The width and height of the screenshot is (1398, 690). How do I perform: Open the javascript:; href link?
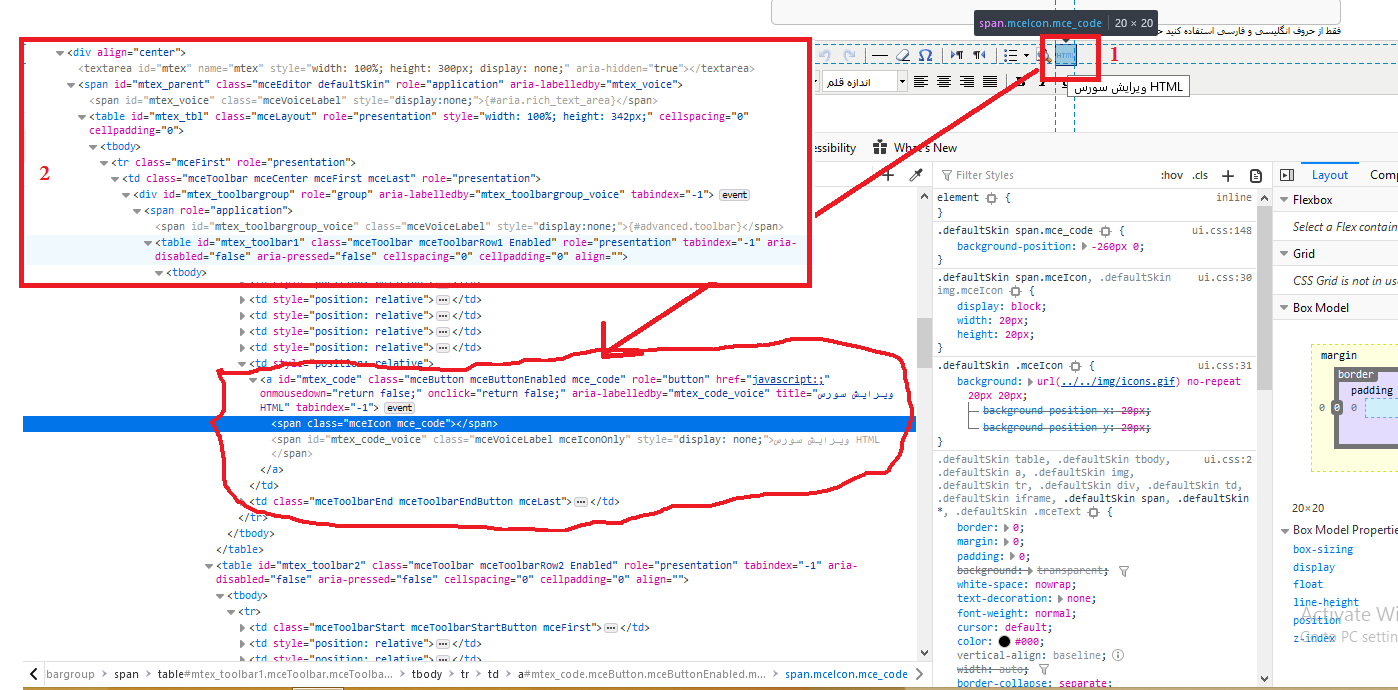(x=786, y=379)
